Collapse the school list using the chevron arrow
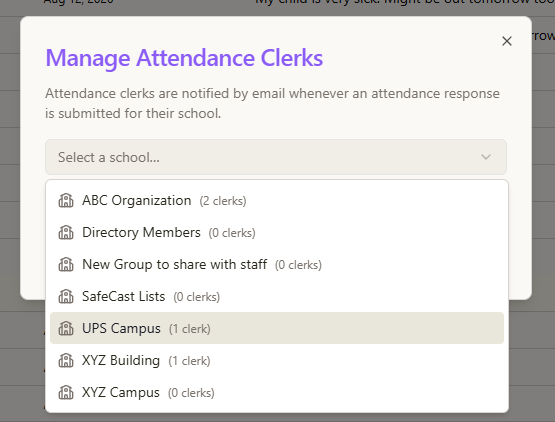The height and width of the screenshot is (422, 555). (486, 157)
